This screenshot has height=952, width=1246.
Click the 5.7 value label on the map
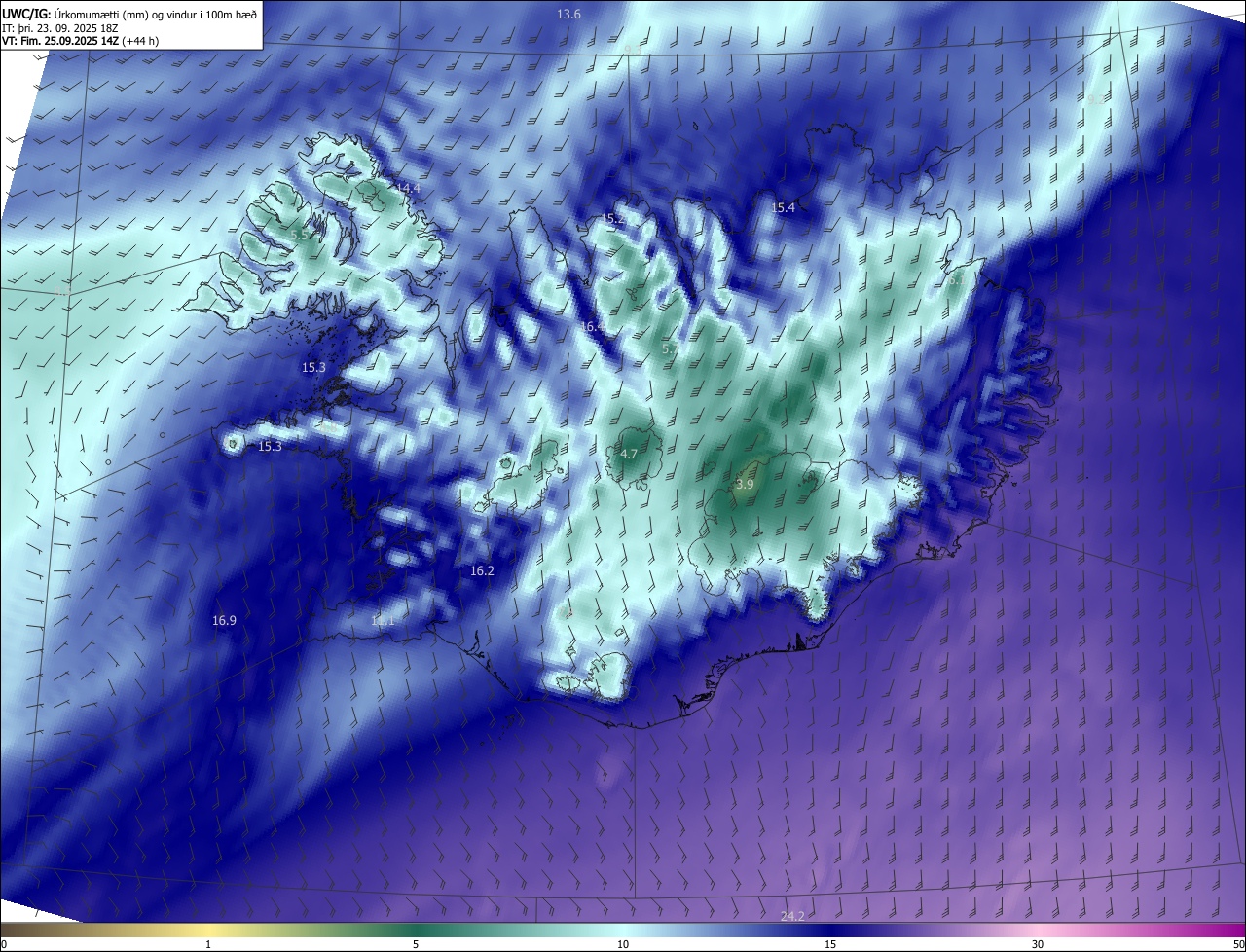pyautogui.click(x=670, y=348)
